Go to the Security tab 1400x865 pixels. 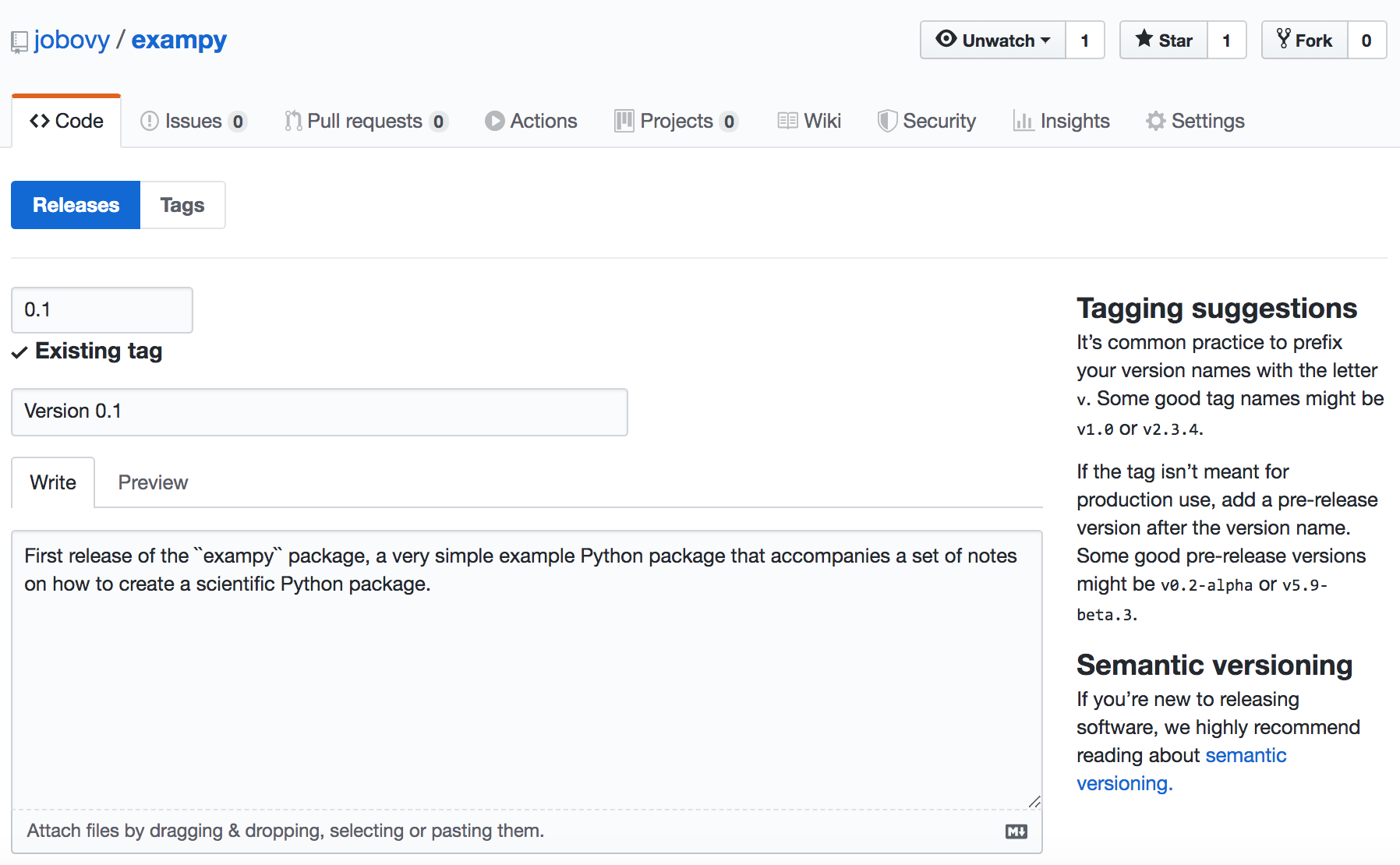pos(927,121)
